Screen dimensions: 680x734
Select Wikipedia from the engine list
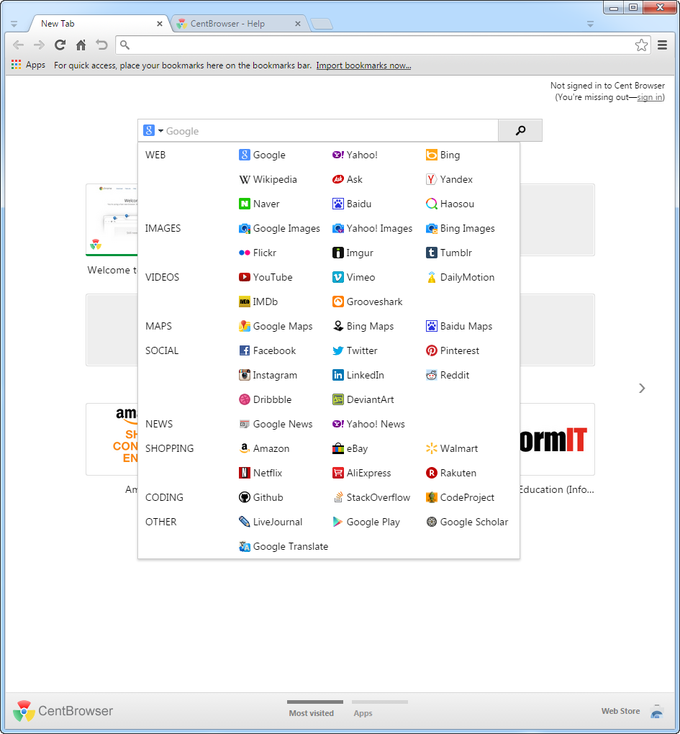[268, 179]
